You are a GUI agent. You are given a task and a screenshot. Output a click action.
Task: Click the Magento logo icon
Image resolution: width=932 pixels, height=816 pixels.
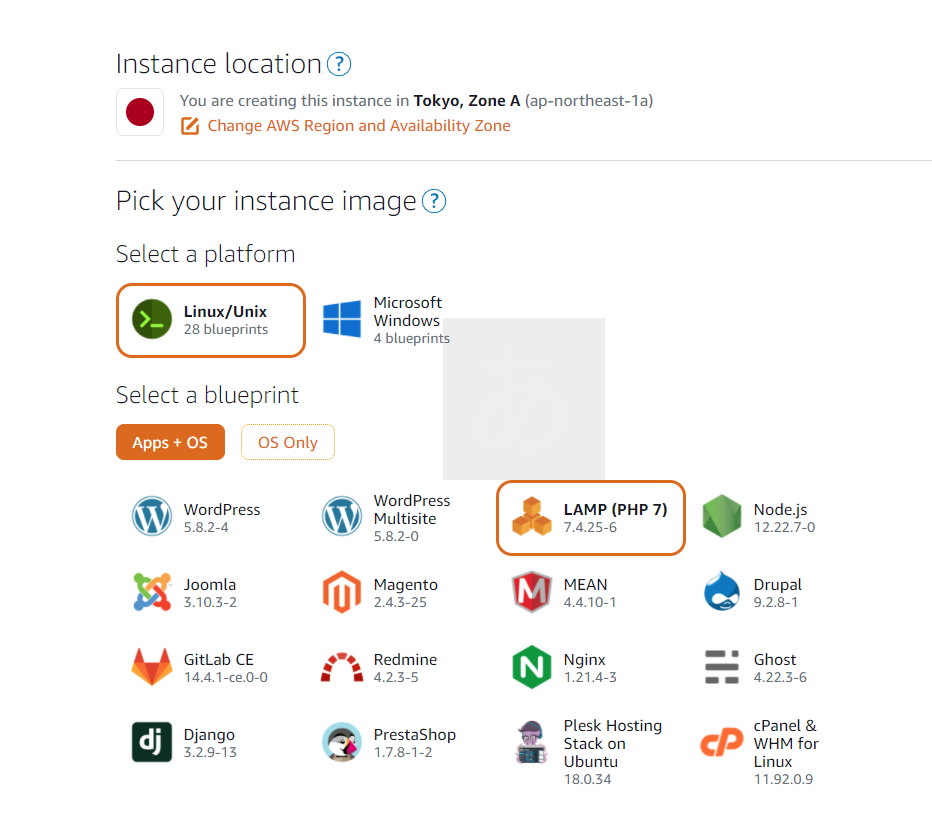(342, 592)
